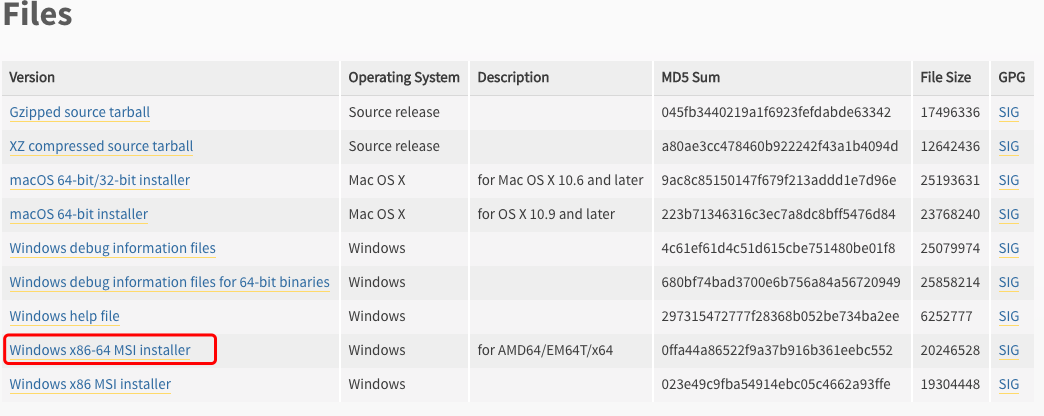The height and width of the screenshot is (416, 1044).
Task: Open SIG for Windows x86 MSI installer
Action: [x=1008, y=384]
